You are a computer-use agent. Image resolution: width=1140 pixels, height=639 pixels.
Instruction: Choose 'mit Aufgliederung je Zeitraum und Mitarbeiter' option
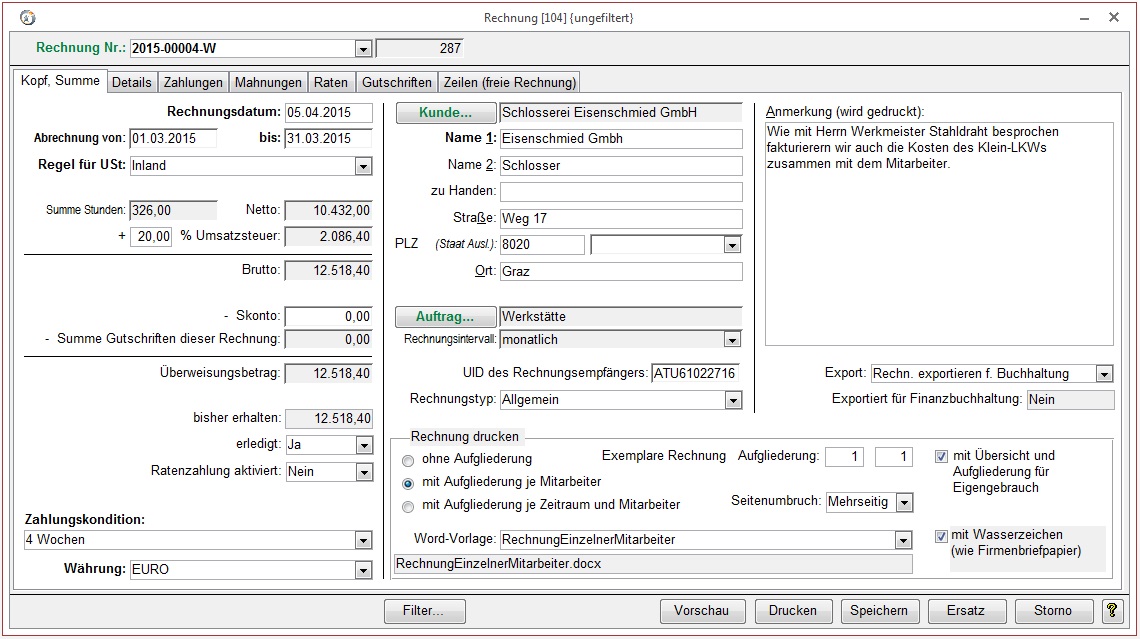coord(408,506)
